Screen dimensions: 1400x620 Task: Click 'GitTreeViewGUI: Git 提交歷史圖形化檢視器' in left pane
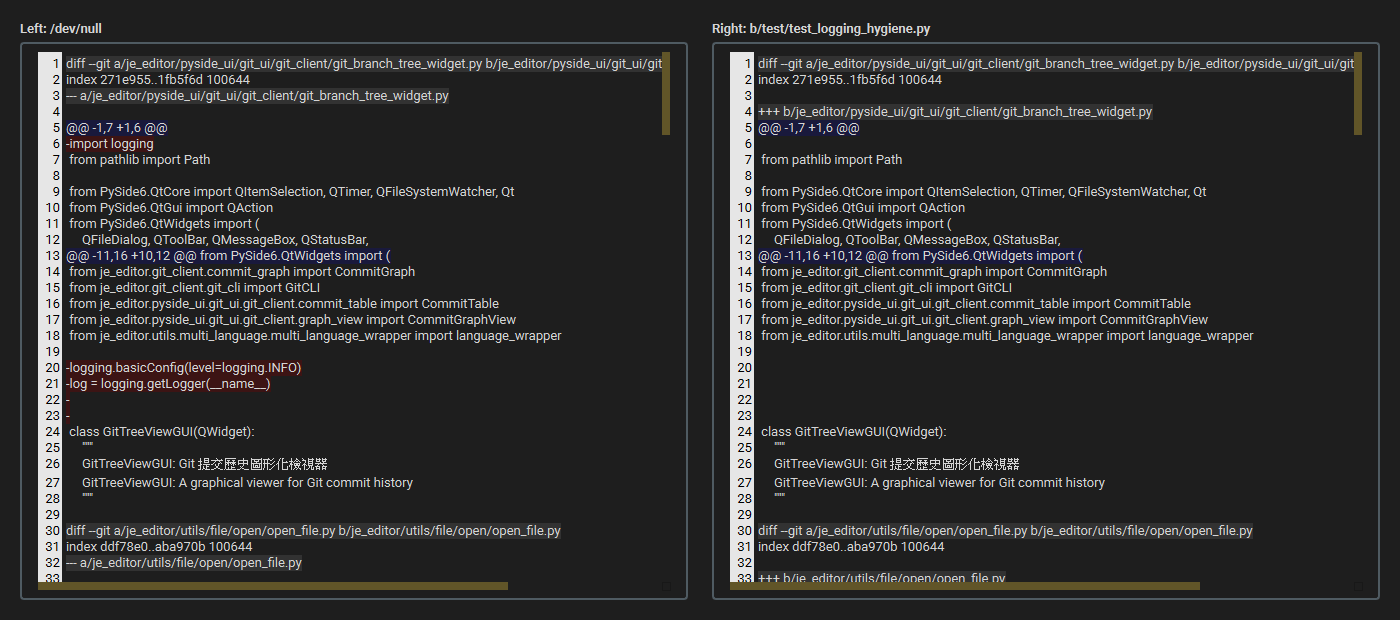click(x=205, y=464)
